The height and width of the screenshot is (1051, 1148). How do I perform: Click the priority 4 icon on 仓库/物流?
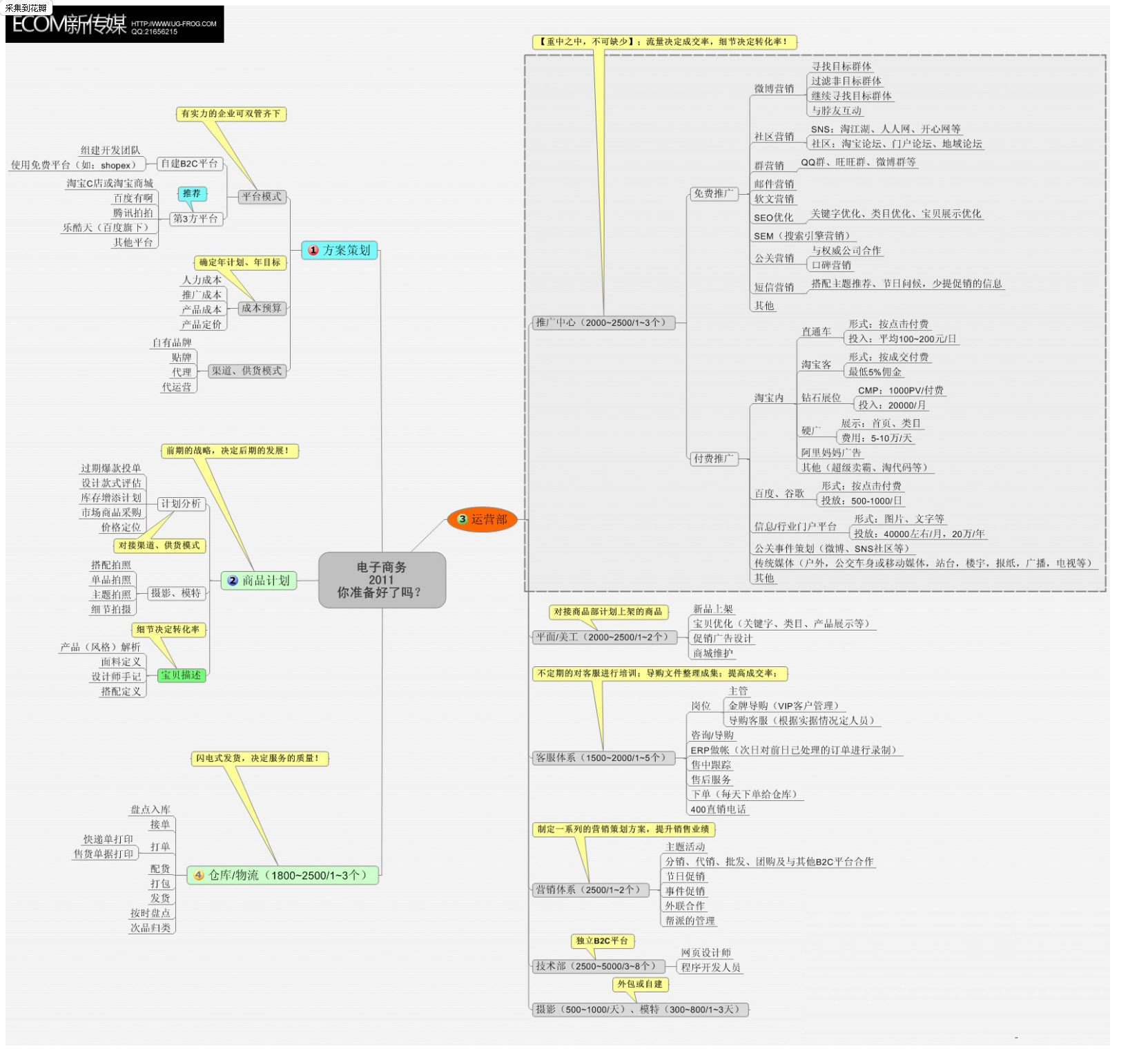point(199,875)
